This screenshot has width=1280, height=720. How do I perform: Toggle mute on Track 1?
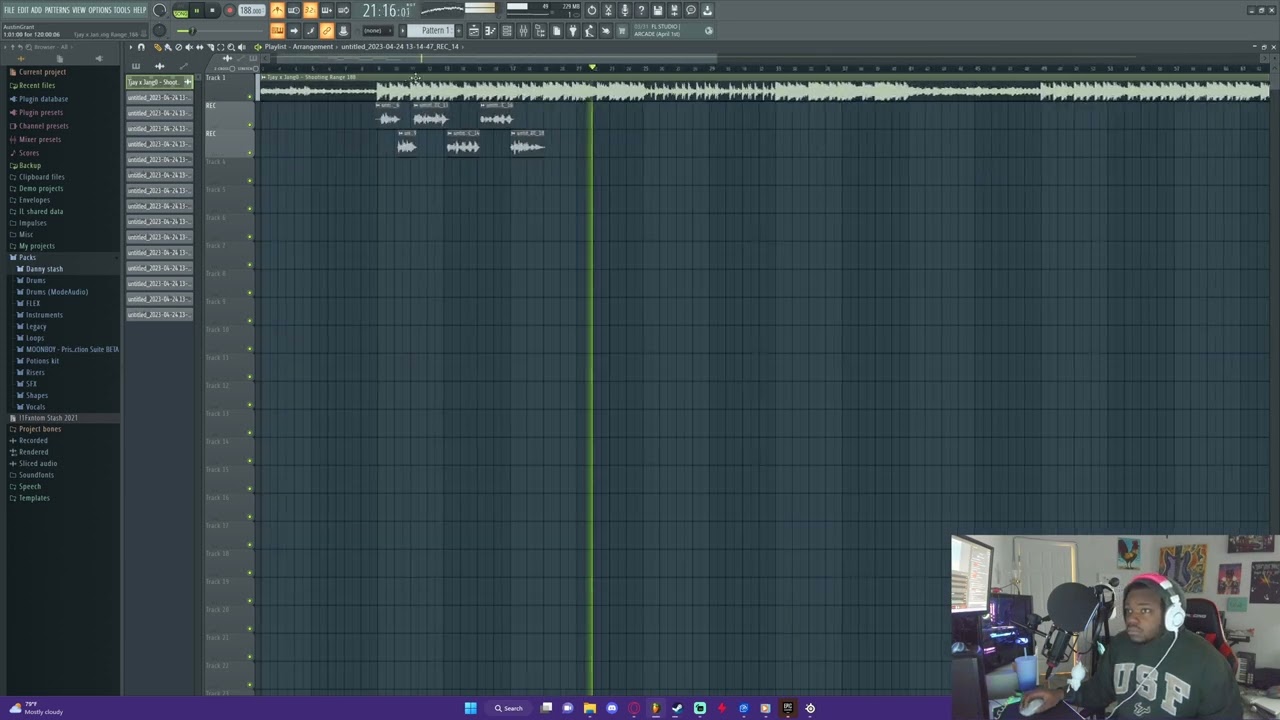point(250,97)
